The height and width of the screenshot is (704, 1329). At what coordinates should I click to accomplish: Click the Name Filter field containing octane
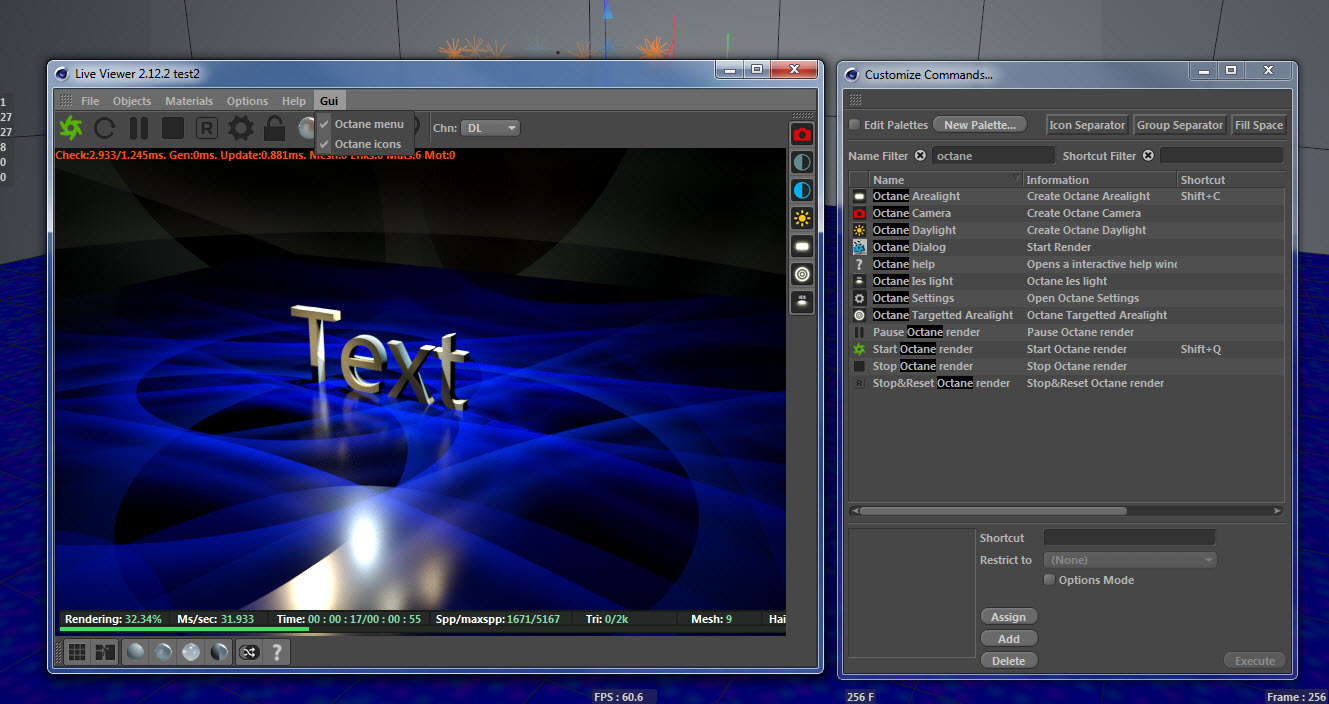coord(993,156)
